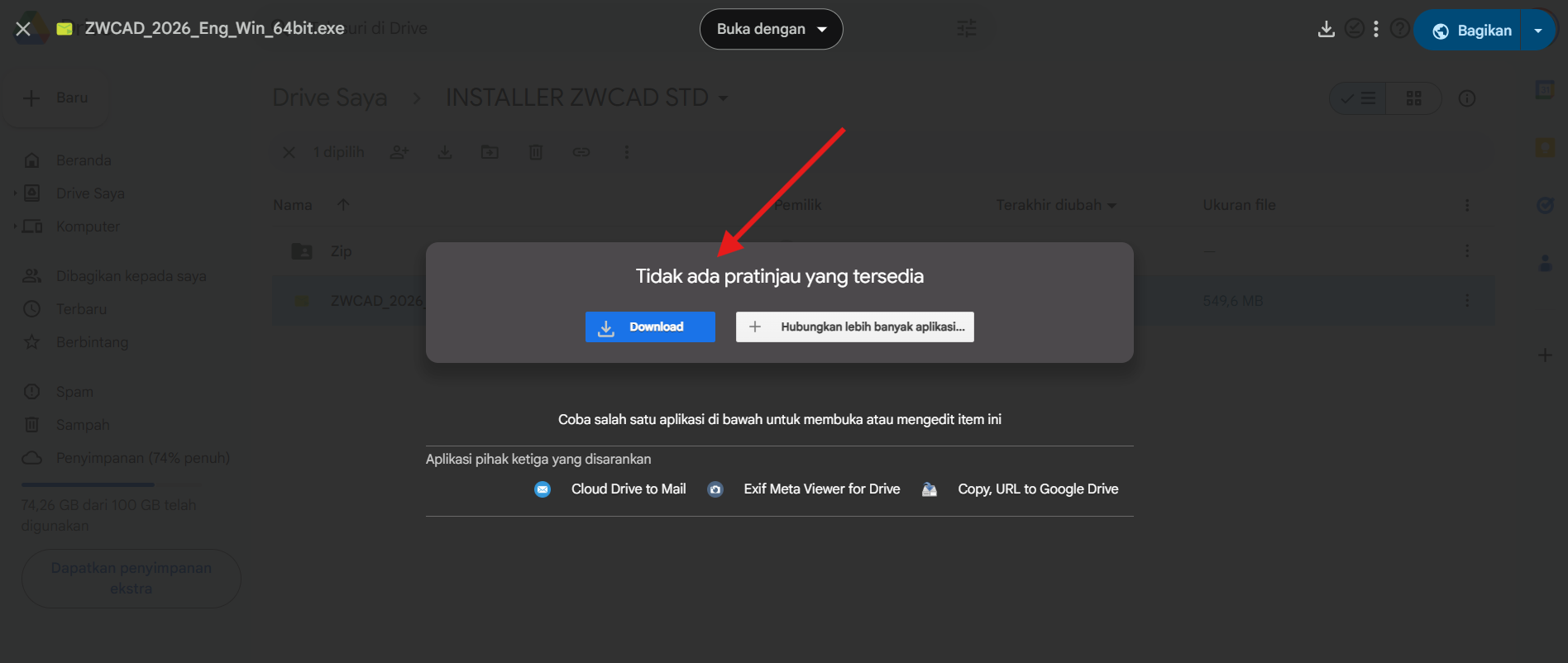
Task: Click the Bagikan share button
Action: point(1470,31)
